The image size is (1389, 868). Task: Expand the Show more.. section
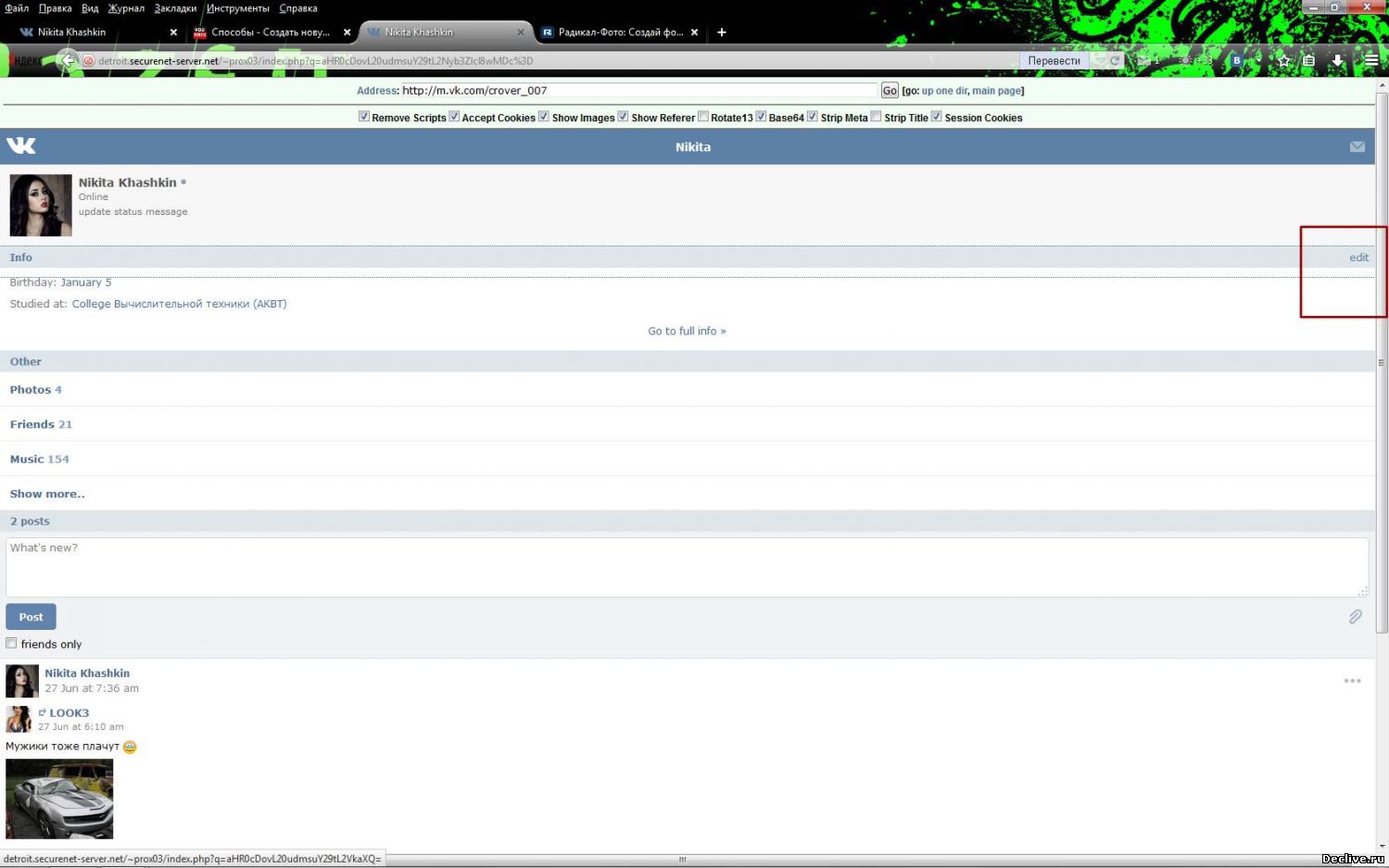point(47,494)
